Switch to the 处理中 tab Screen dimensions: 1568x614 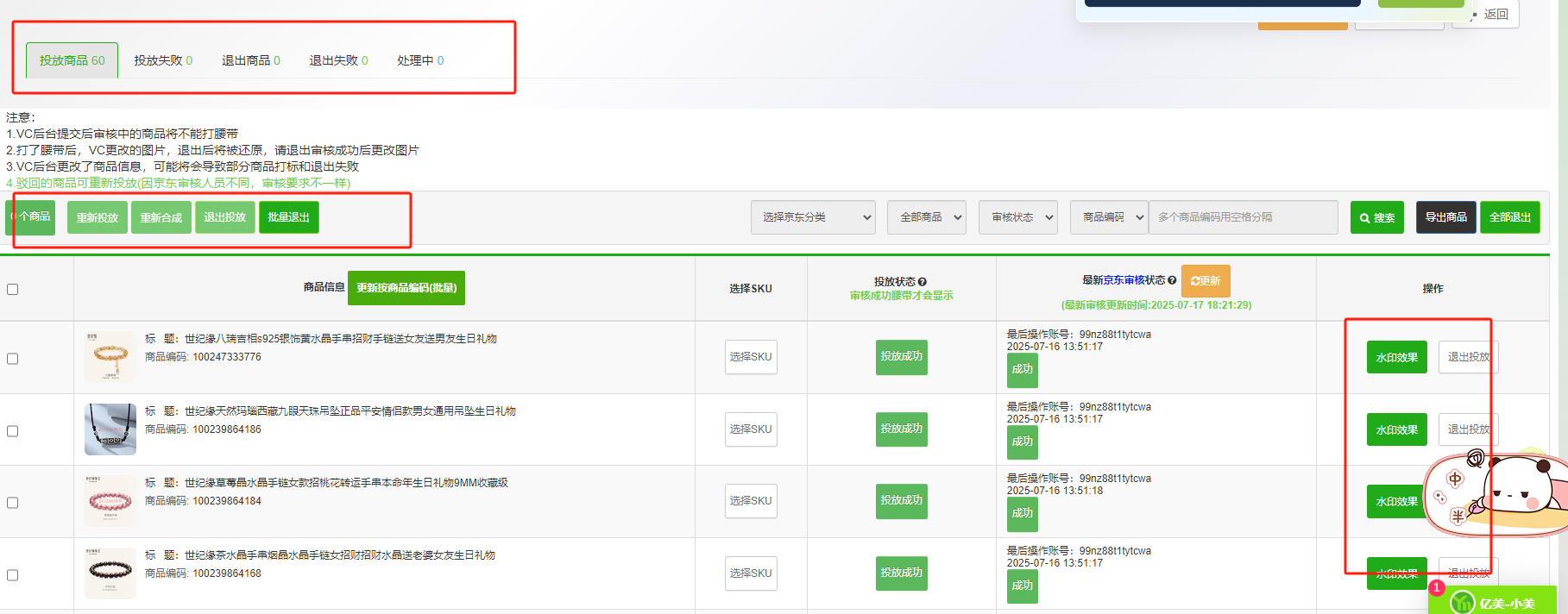tap(420, 60)
